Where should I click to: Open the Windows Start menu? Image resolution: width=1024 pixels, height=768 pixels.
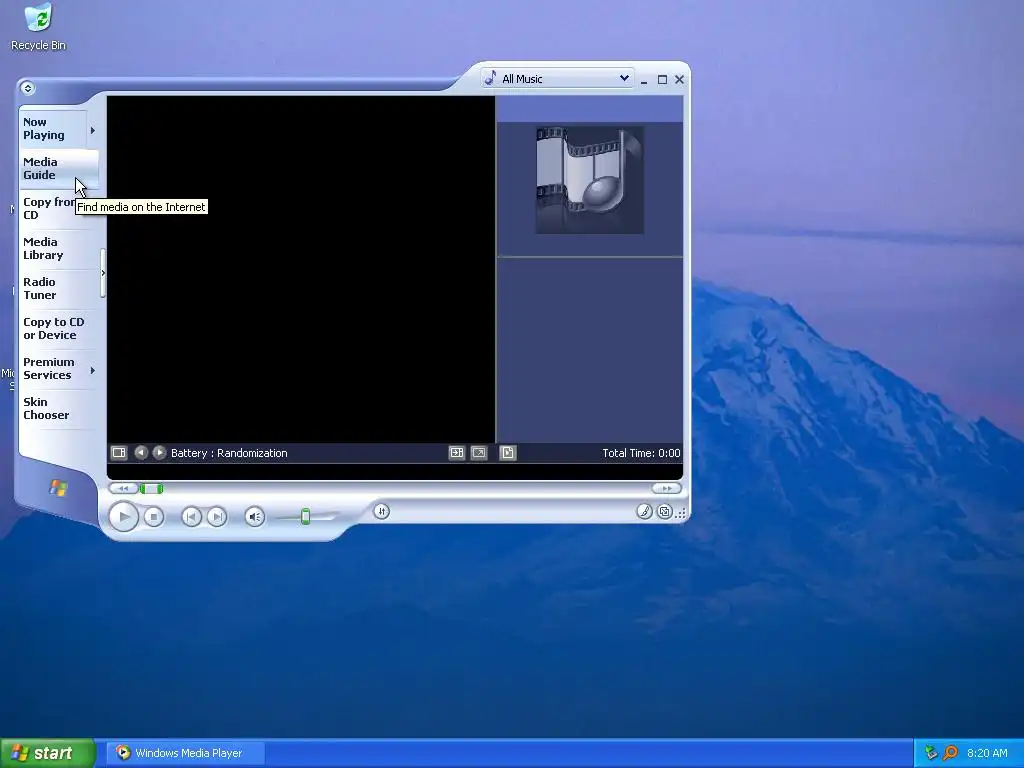point(48,753)
